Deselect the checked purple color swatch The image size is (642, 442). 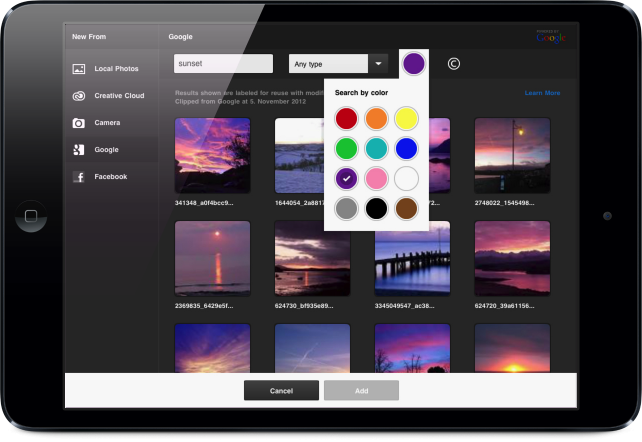(x=347, y=179)
